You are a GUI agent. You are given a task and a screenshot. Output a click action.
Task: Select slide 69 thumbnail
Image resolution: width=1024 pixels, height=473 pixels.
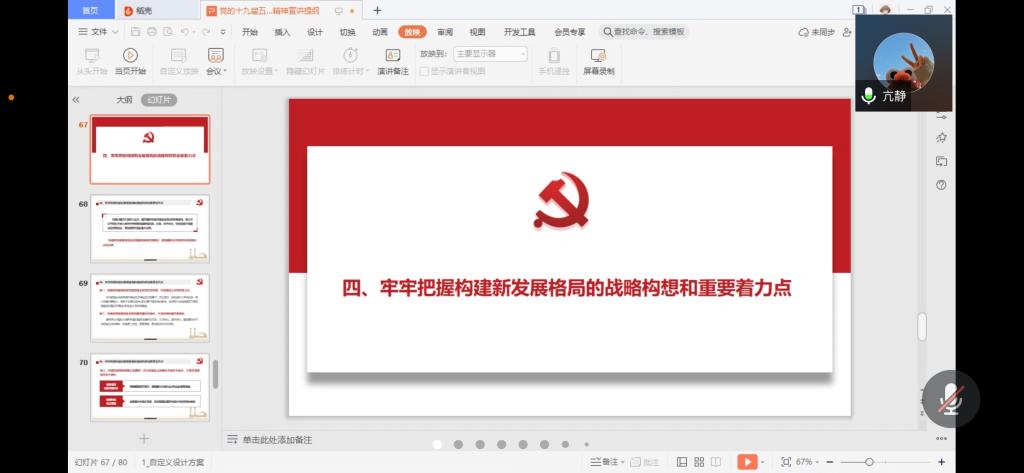[150, 307]
